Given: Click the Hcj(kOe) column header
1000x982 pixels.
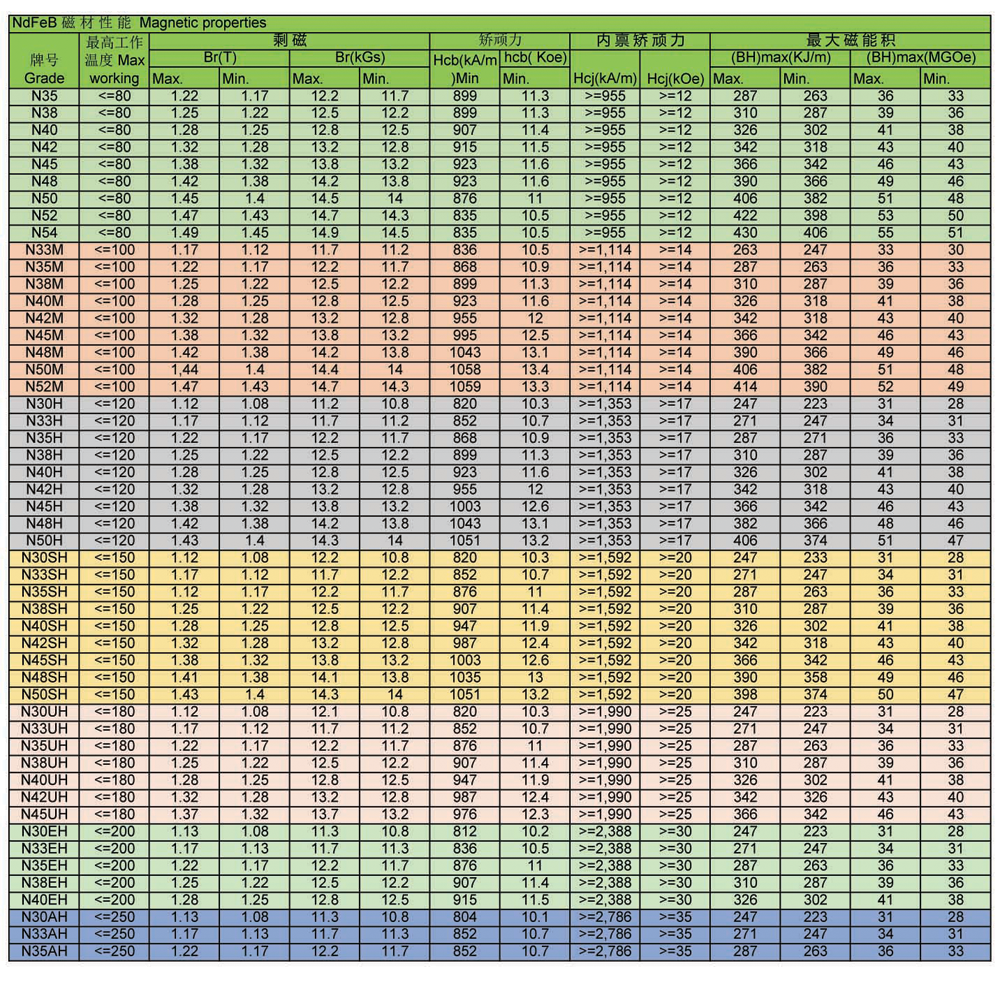Looking at the screenshot, I should tap(675, 78).
